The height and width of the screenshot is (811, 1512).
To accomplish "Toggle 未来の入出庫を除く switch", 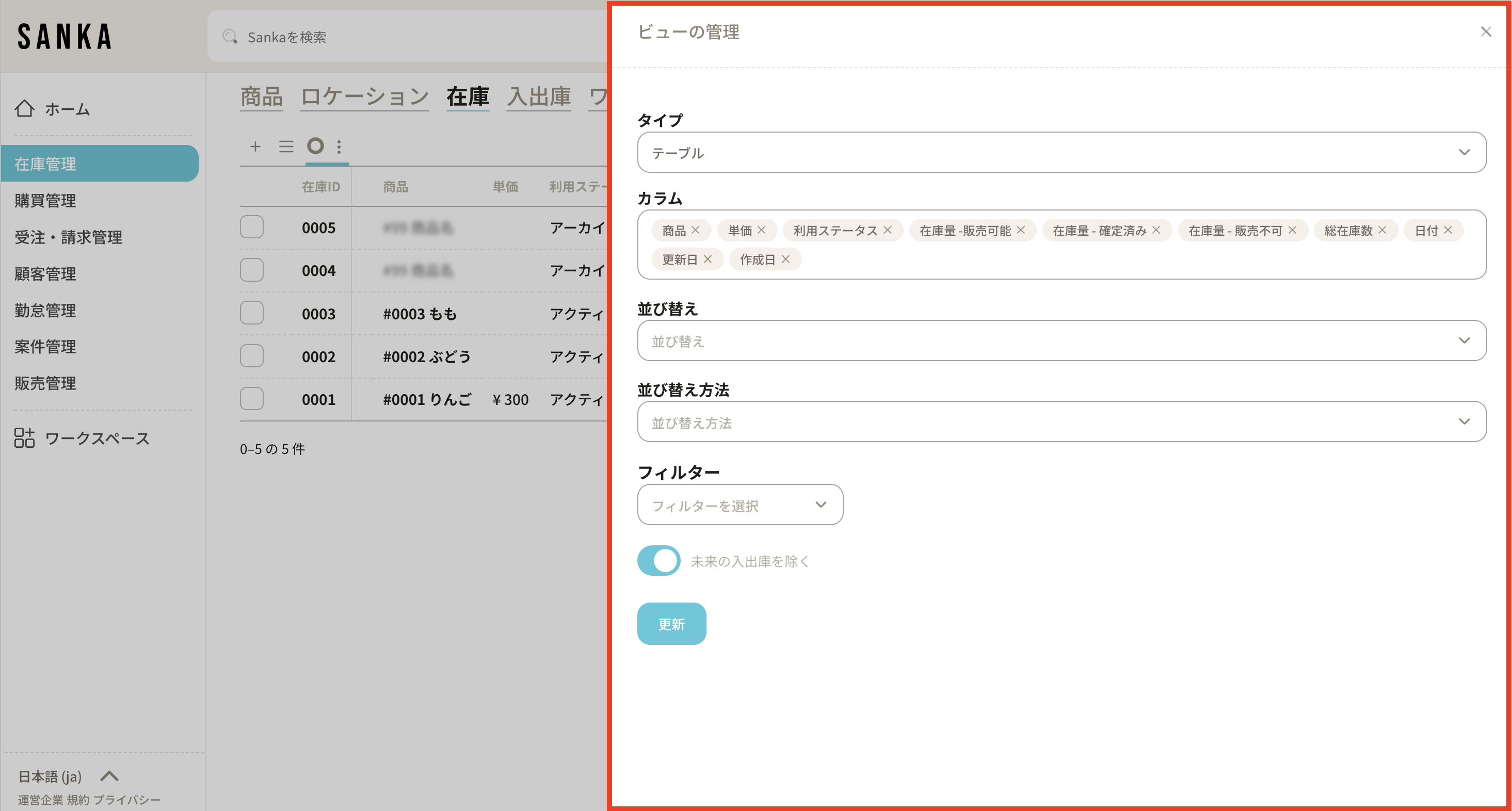I will (x=658, y=560).
